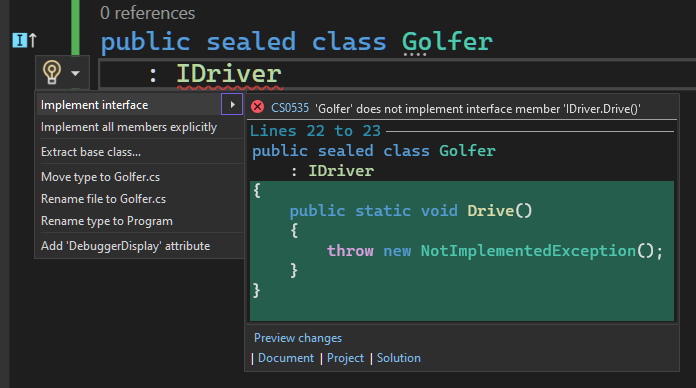Viewport: 696px width, 388px height.
Task: Expand the Implement interface submenu arrow
Action: pos(232,104)
